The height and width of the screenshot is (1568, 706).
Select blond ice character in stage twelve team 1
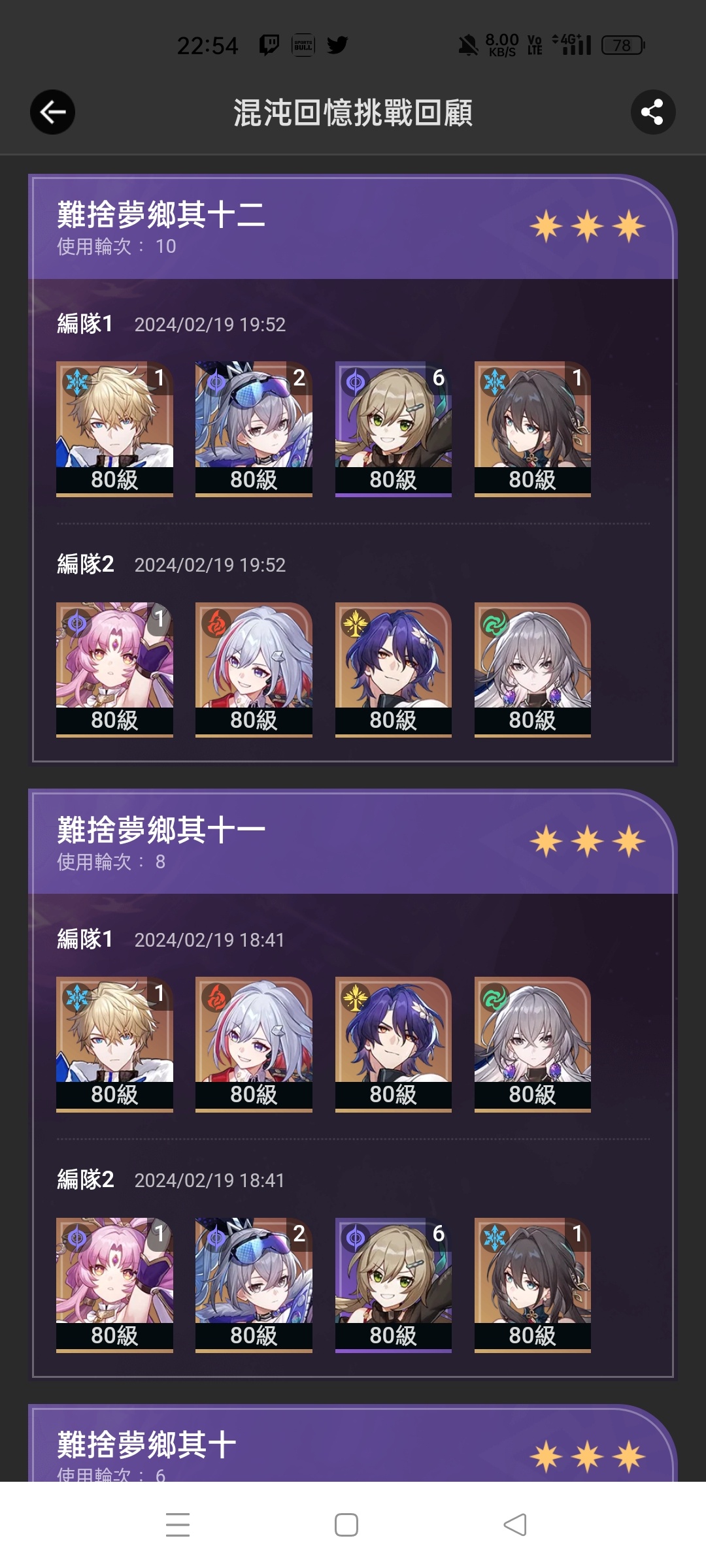coord(114,429)
